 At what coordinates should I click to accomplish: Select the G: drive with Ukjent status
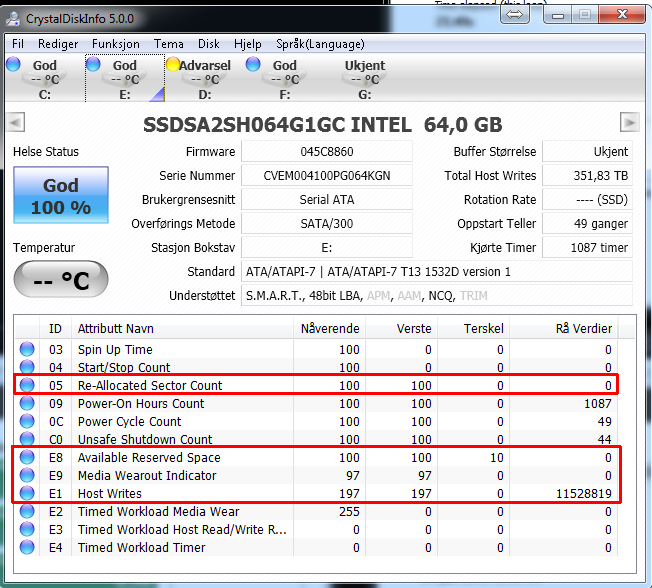pyautogui.click(x=365, y=79)
